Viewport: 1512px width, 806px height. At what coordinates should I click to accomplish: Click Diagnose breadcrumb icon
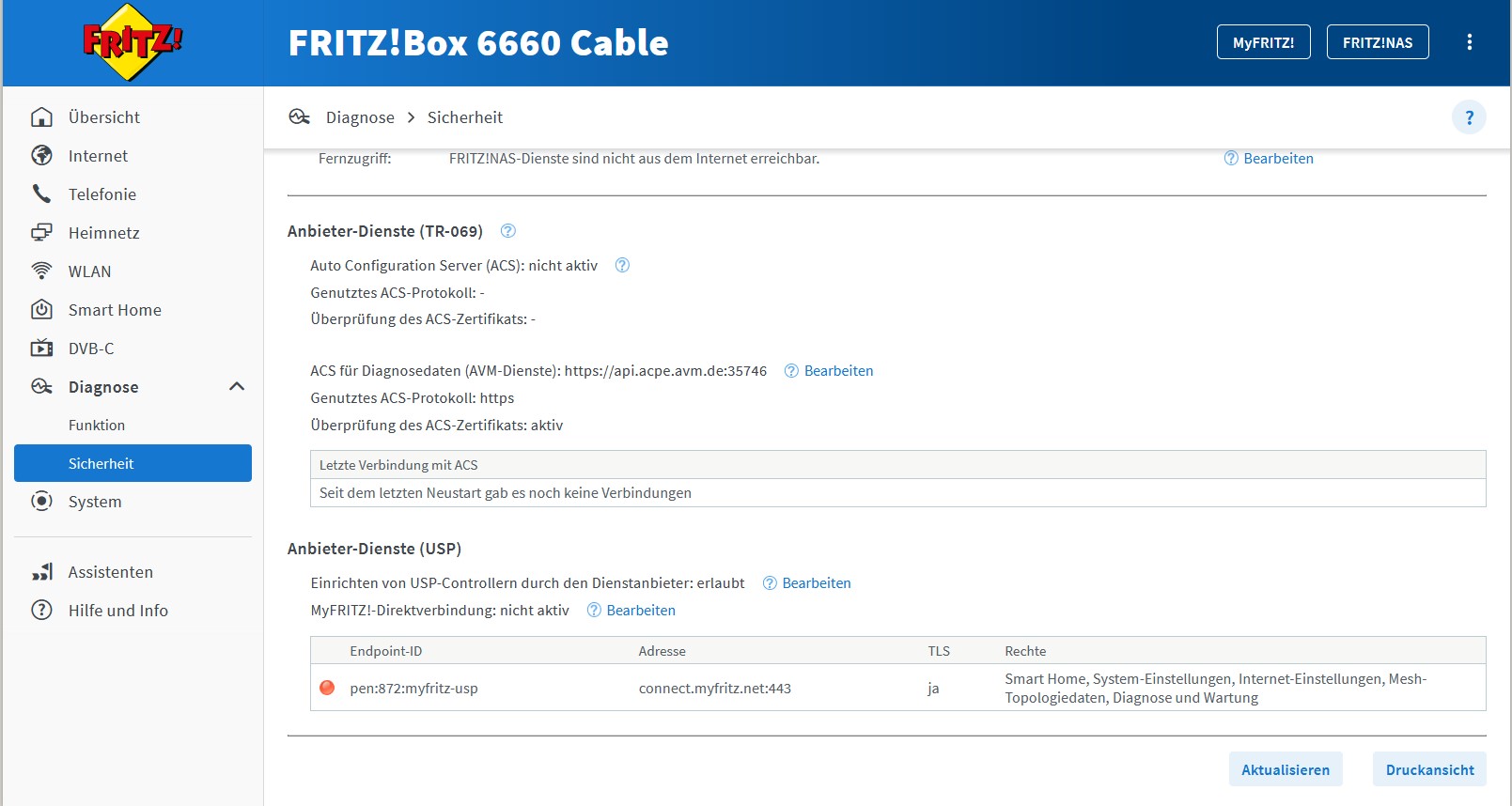pyautogui.click(x=300, y=117)
